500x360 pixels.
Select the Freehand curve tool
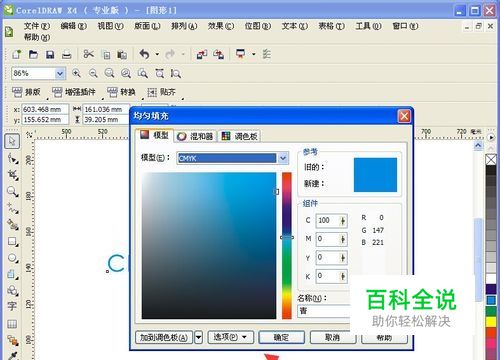point(13,208)
